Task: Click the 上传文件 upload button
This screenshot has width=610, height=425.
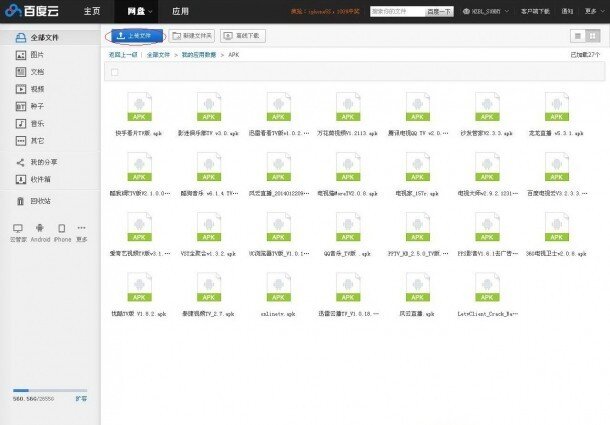Action: (137, 36)
